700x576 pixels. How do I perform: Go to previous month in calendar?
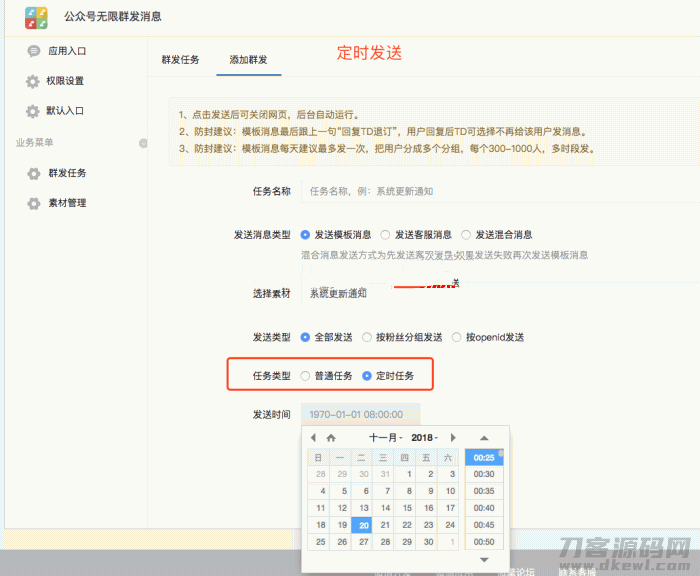(x=313, y=438)
